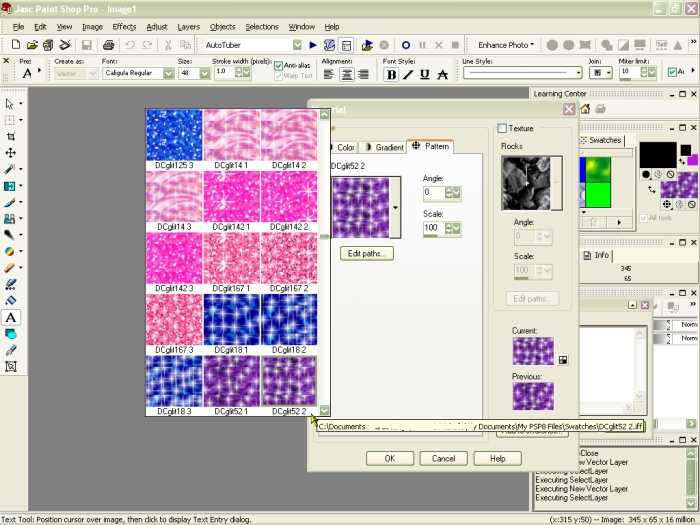Open the Layers menu

[x=188, y=27]
